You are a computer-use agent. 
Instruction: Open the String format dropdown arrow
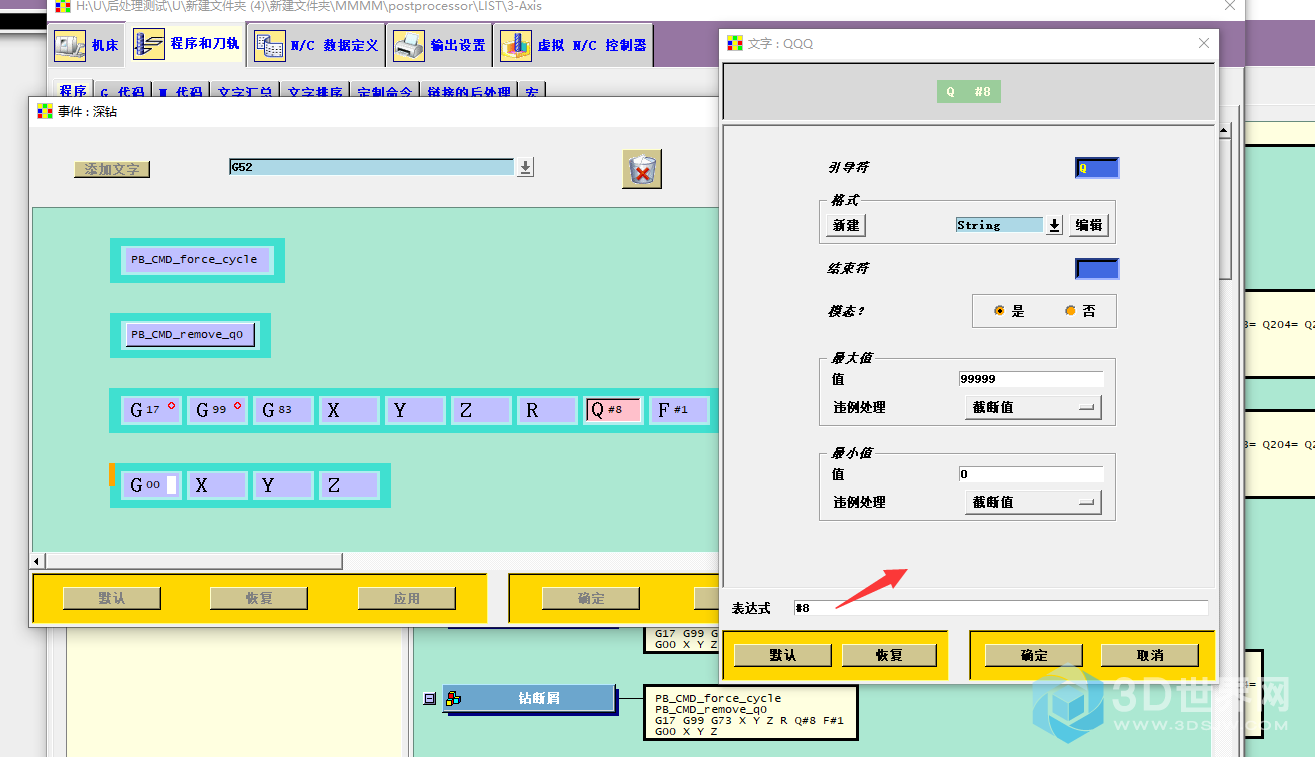tap(1053, 225)
